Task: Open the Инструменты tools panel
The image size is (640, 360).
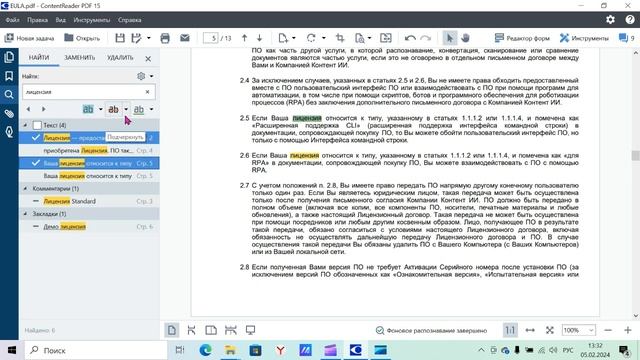Action: [x=584, y=38]
